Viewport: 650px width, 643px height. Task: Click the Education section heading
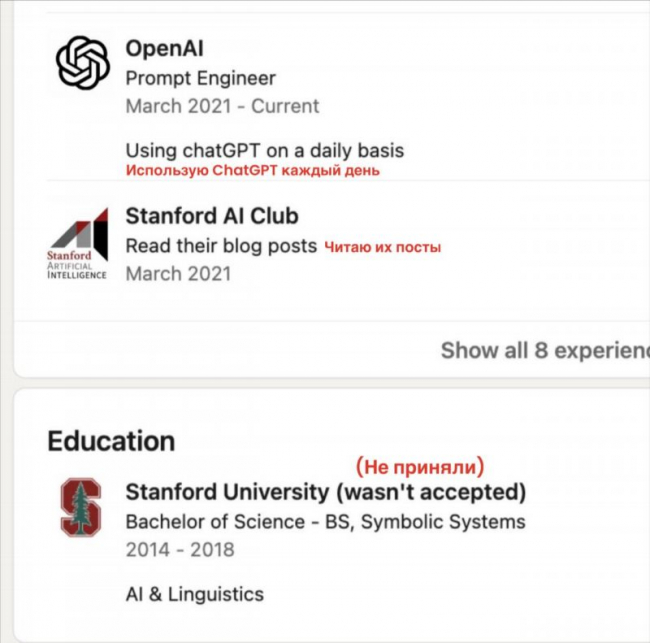coord(111,441)
